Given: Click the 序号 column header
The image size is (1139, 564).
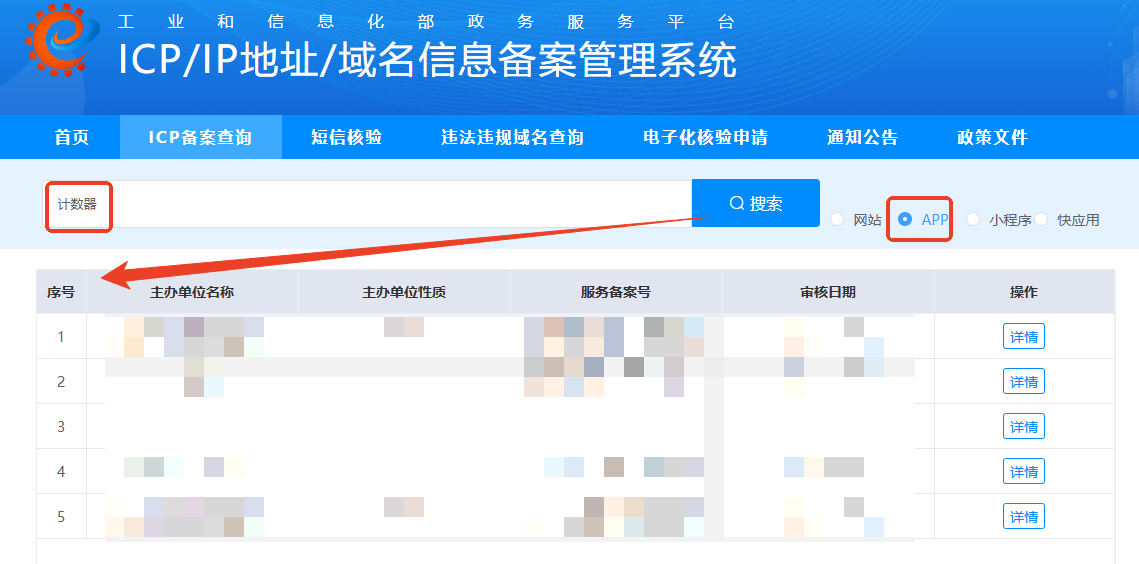Looking at the screenshot, I should click(x=62, y=292).
